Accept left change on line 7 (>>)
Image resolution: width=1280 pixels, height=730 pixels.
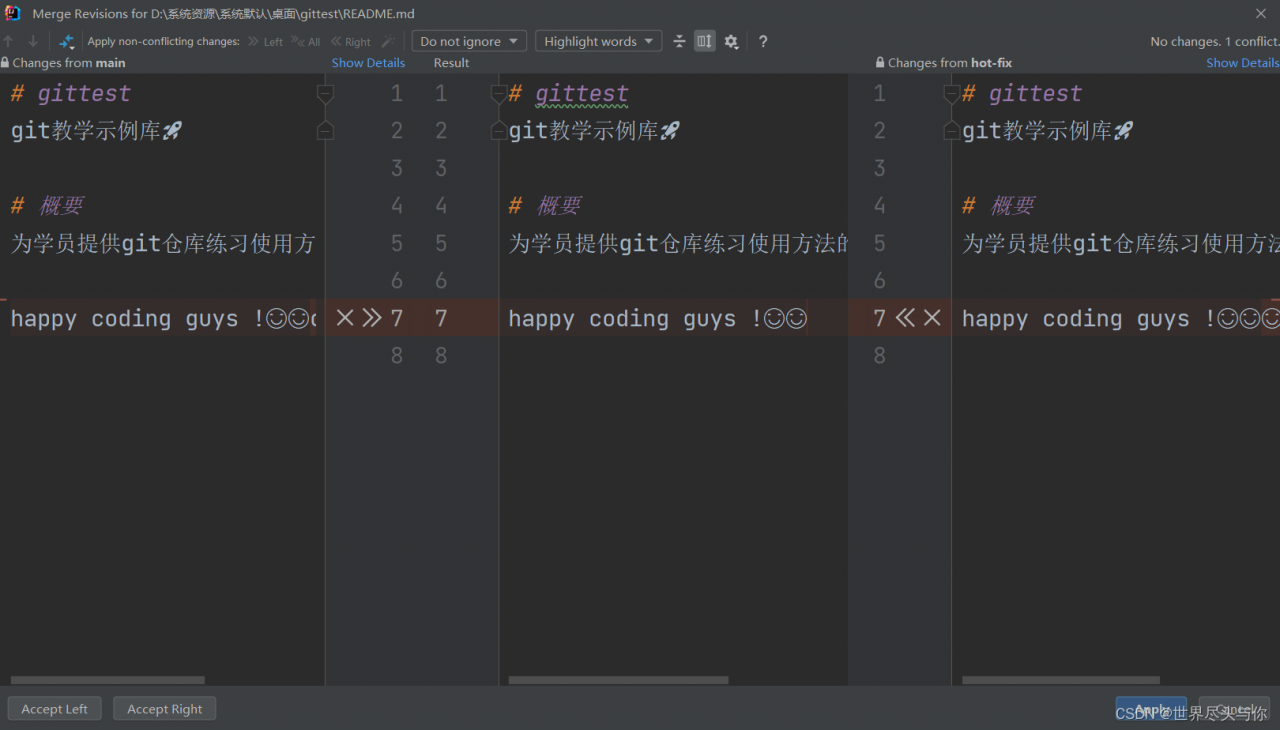372,318
